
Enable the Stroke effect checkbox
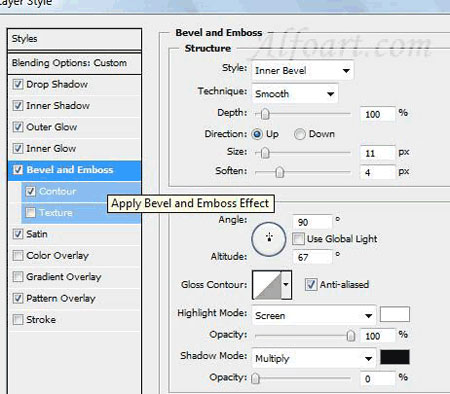(x=18, y=319)
